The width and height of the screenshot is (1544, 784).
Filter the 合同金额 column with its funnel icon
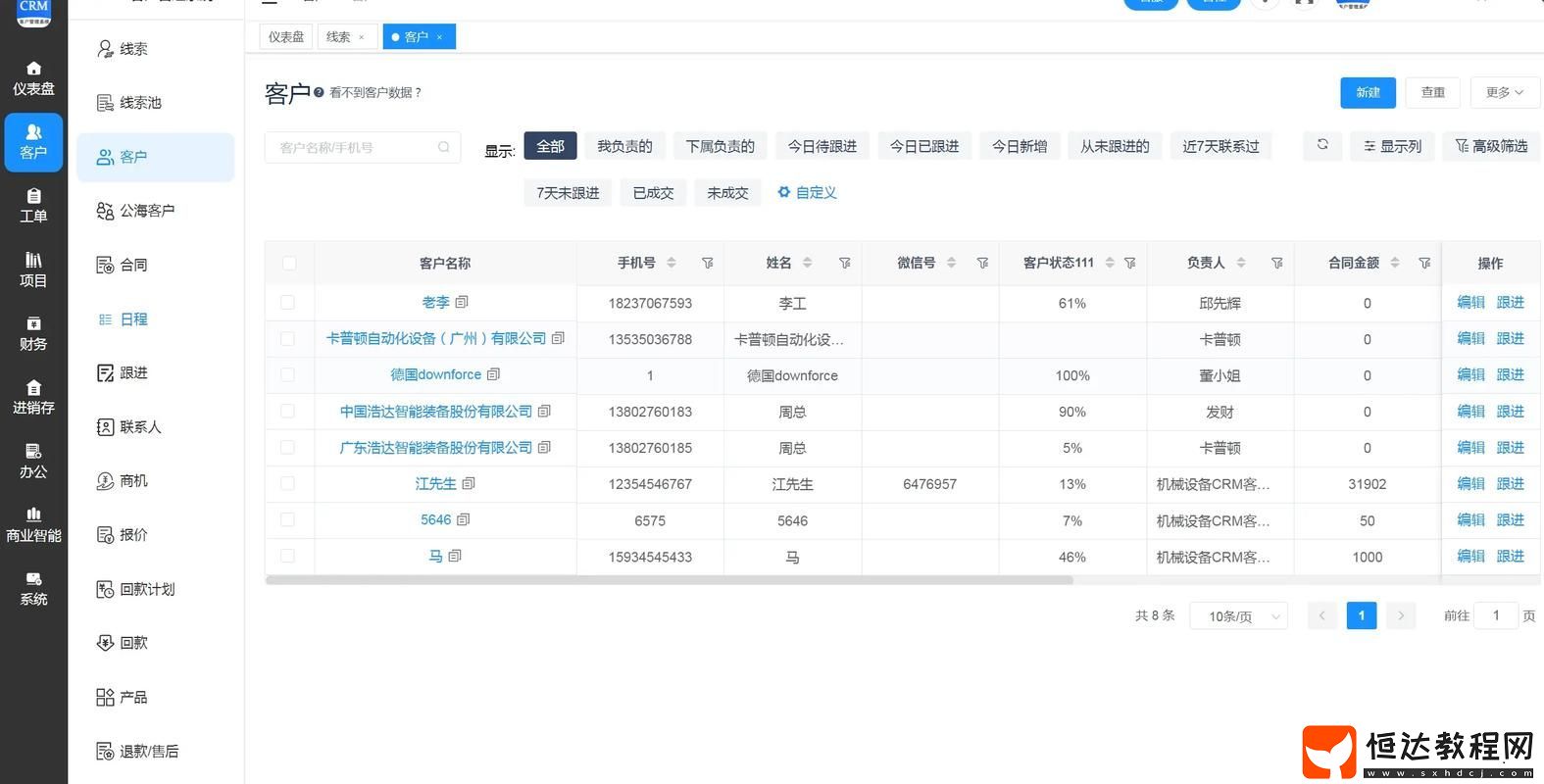click(x=1424, y=263)
